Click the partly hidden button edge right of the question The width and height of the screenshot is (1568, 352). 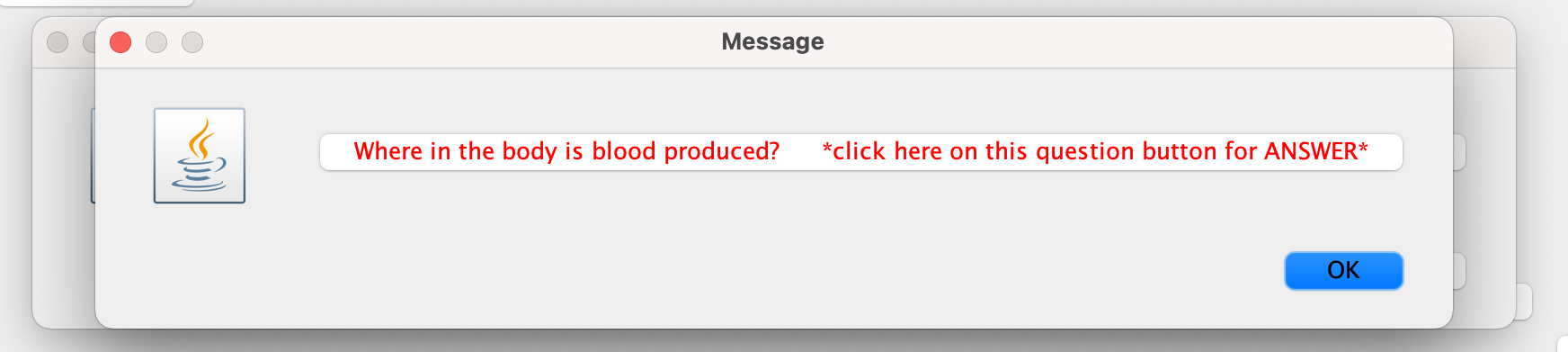[1460, 152]
